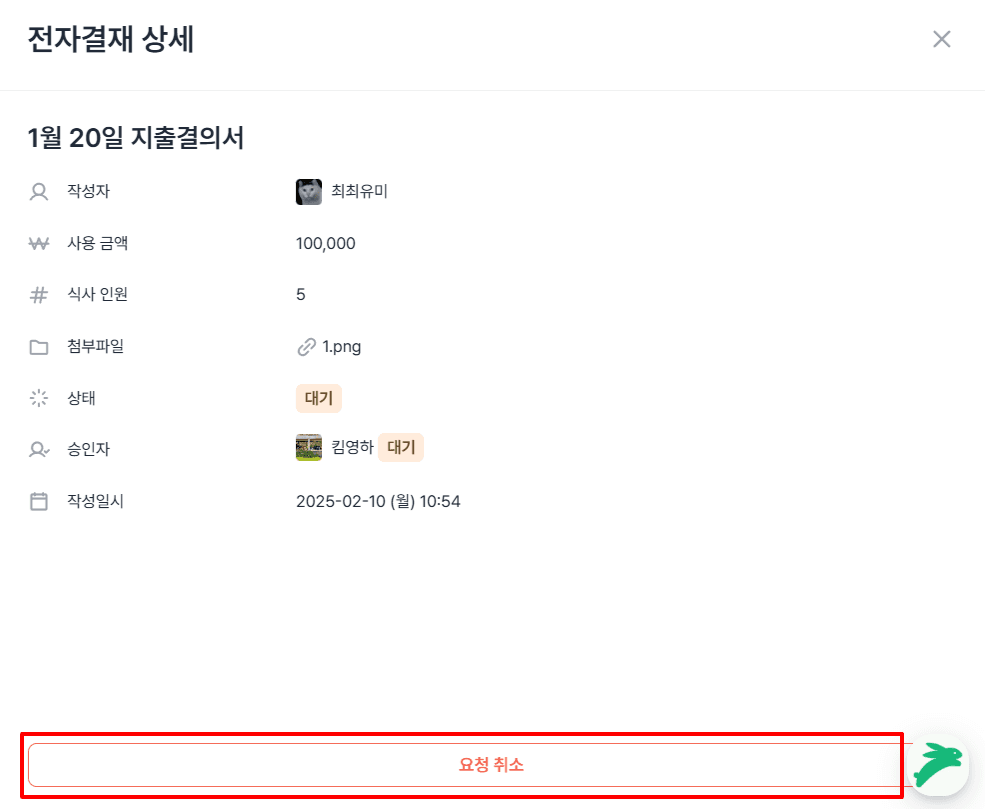Select the hash icon next to 식사 인원
985x809 pixels.
click(x=38, y=294)
